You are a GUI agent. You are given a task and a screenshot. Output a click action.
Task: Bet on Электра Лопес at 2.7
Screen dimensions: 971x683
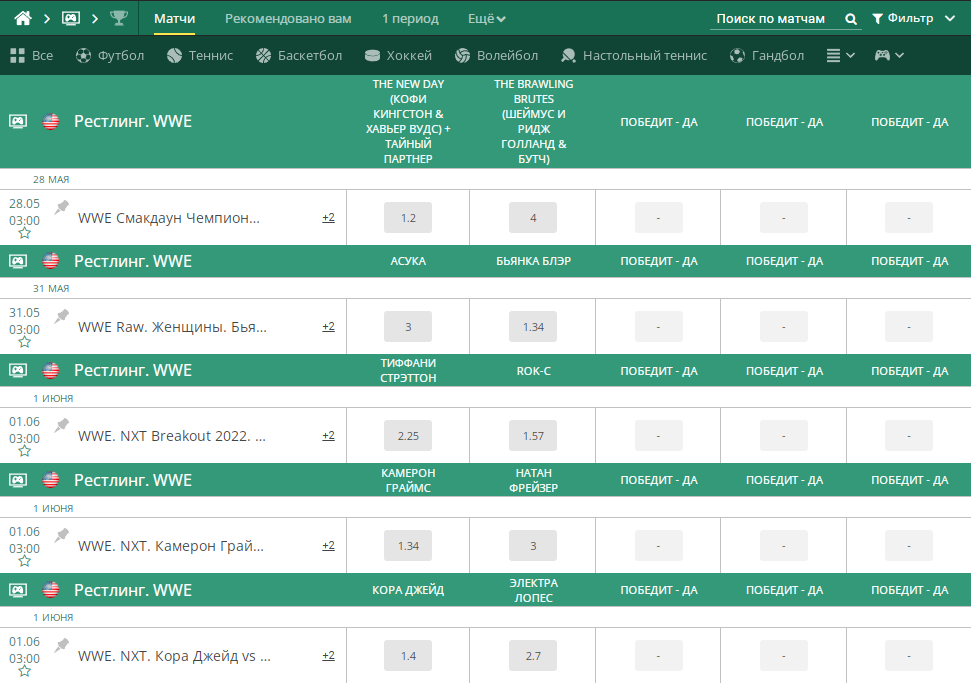(x=533, y=656)
